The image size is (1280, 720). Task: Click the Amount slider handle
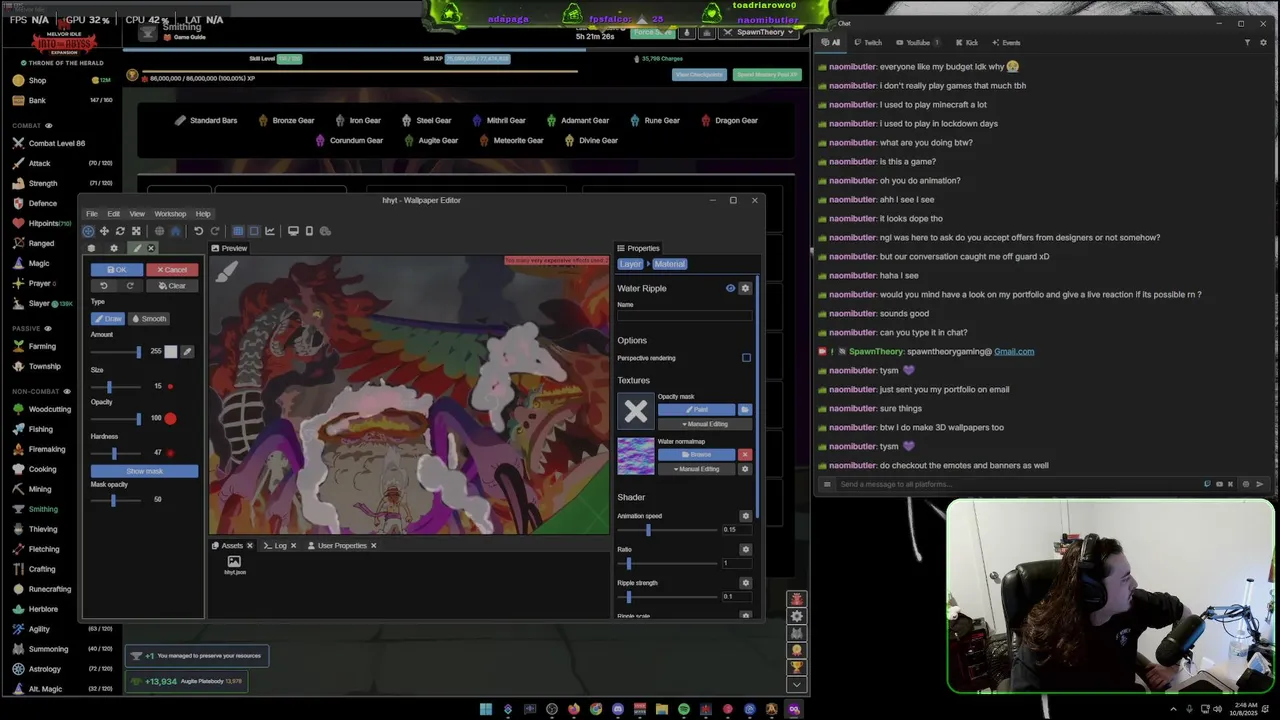pyautogui.click(x=139, y=352)
